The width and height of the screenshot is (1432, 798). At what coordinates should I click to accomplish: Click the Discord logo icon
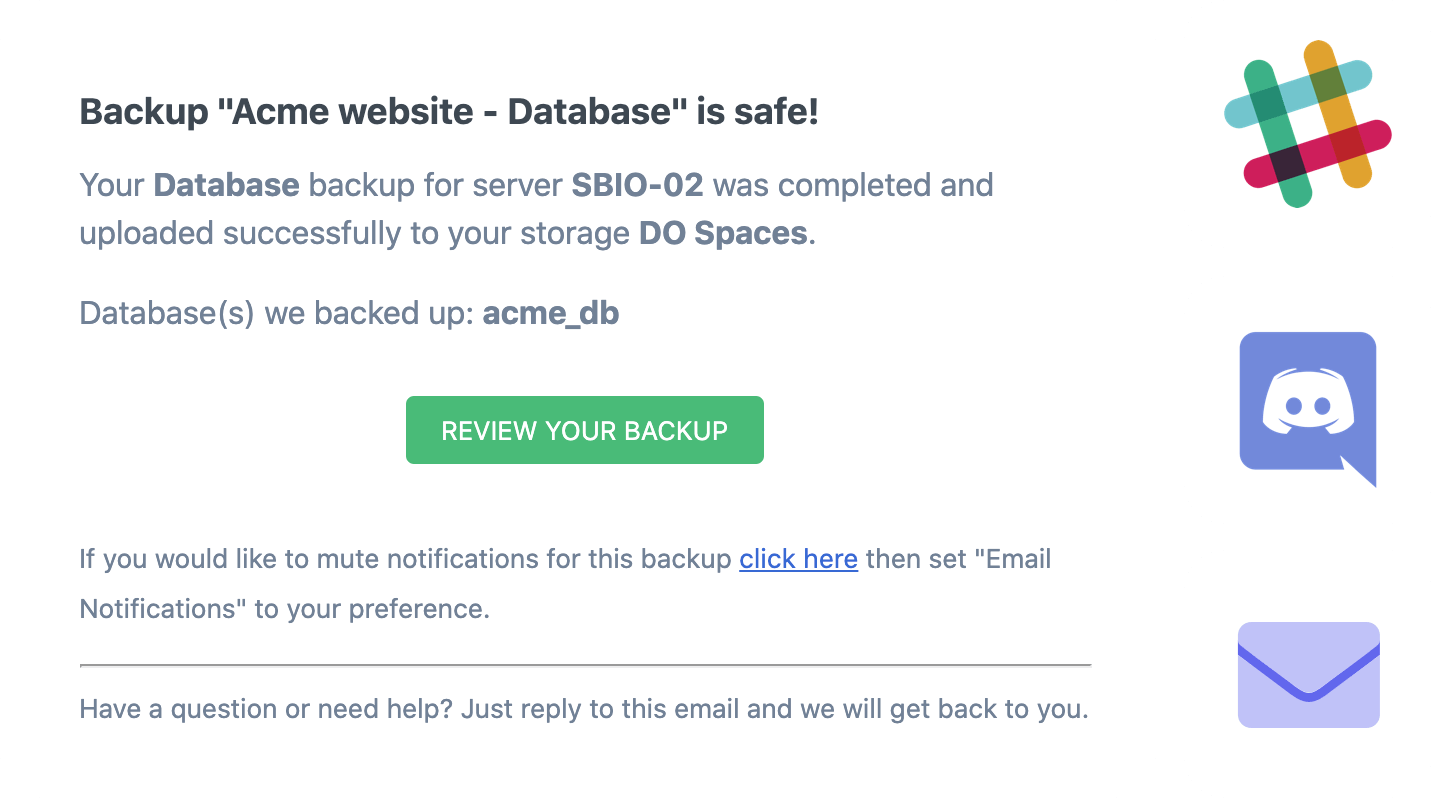[x=1307, y=406]
